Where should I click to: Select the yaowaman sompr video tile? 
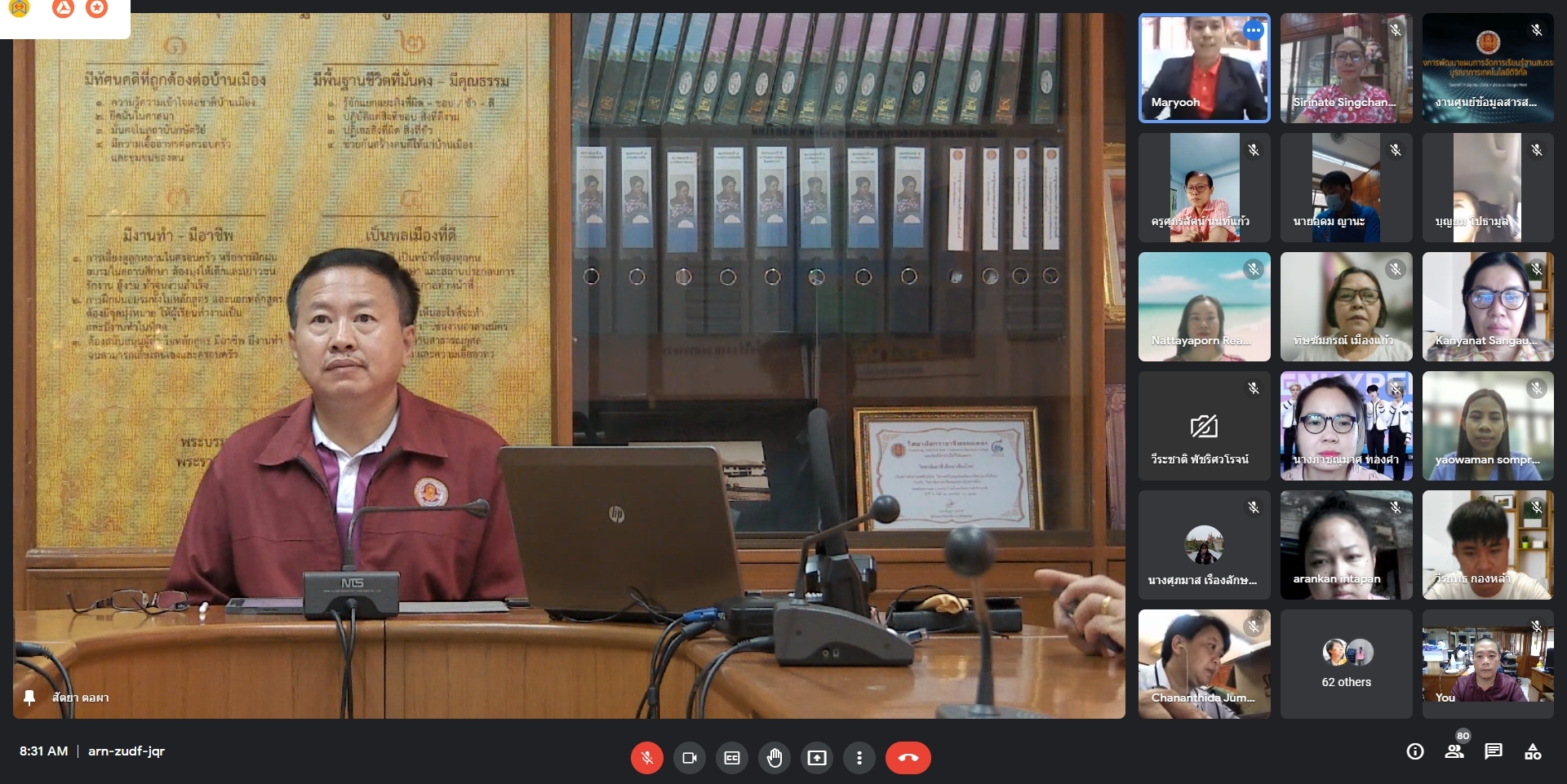pos(1487,426)
